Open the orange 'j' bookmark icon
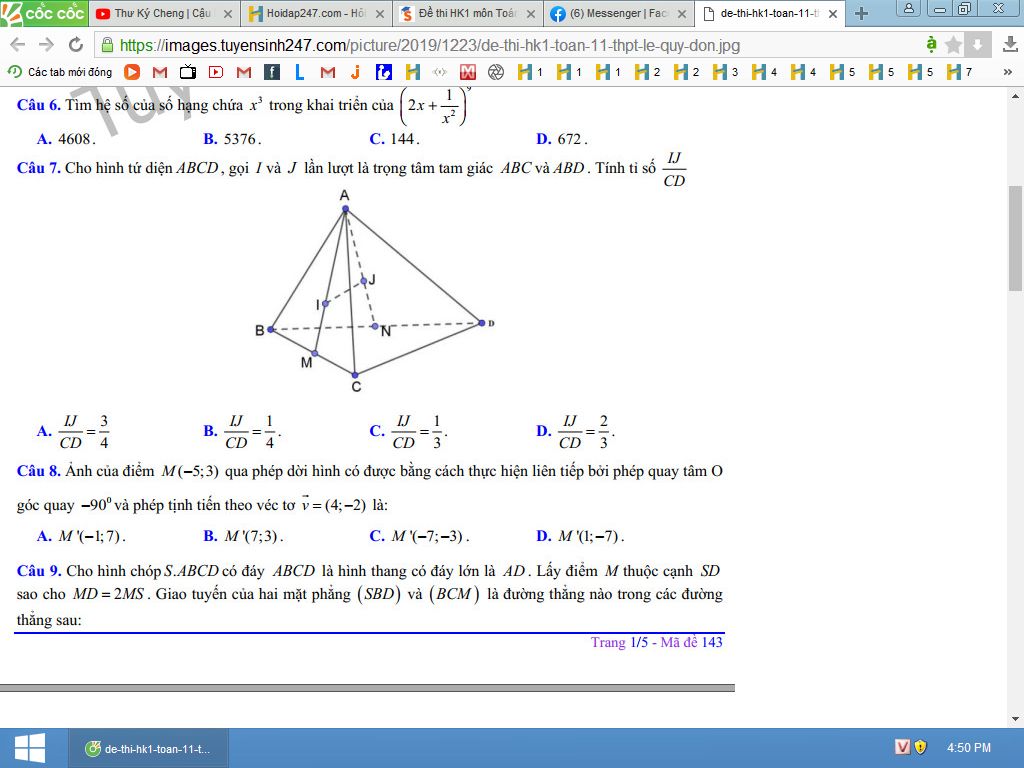The height and width of the screenshot is (768, 1024). click(x=355, y=72)
